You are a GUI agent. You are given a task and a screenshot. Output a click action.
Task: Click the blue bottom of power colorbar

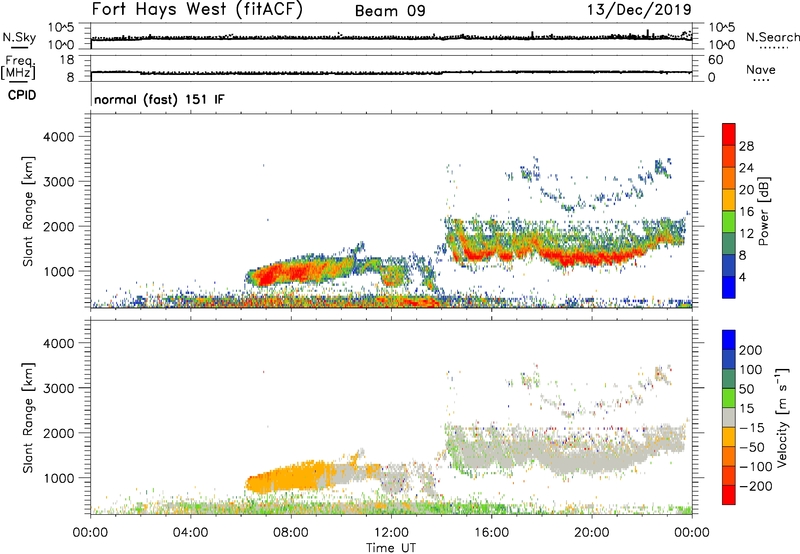(729, 287)
